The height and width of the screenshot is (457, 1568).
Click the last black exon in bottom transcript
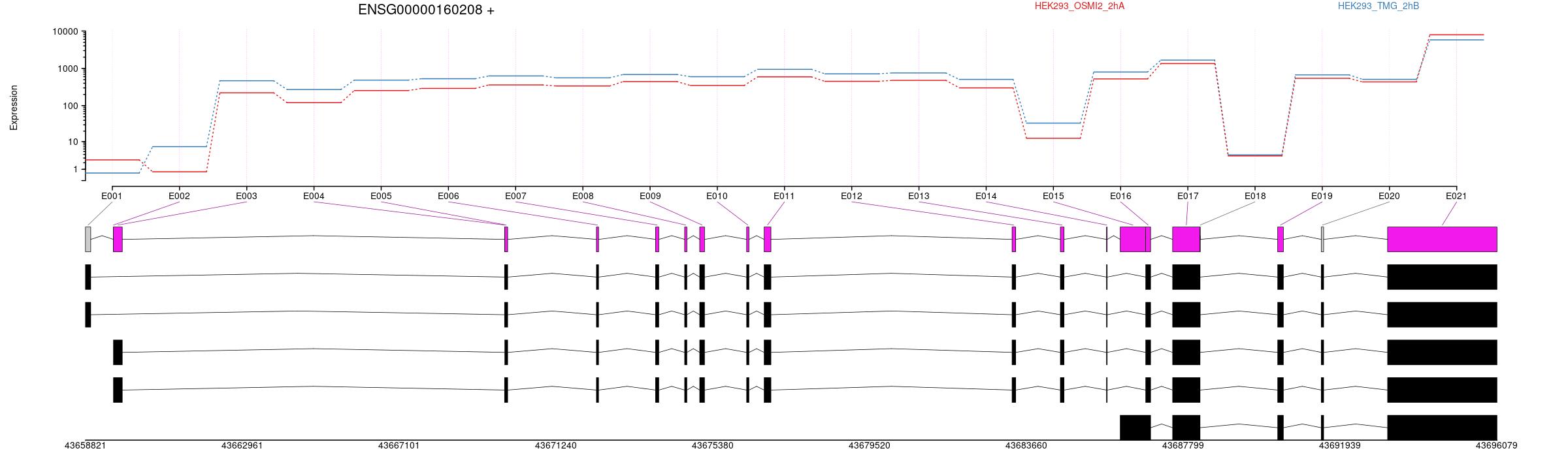(x=1442, y=427)
